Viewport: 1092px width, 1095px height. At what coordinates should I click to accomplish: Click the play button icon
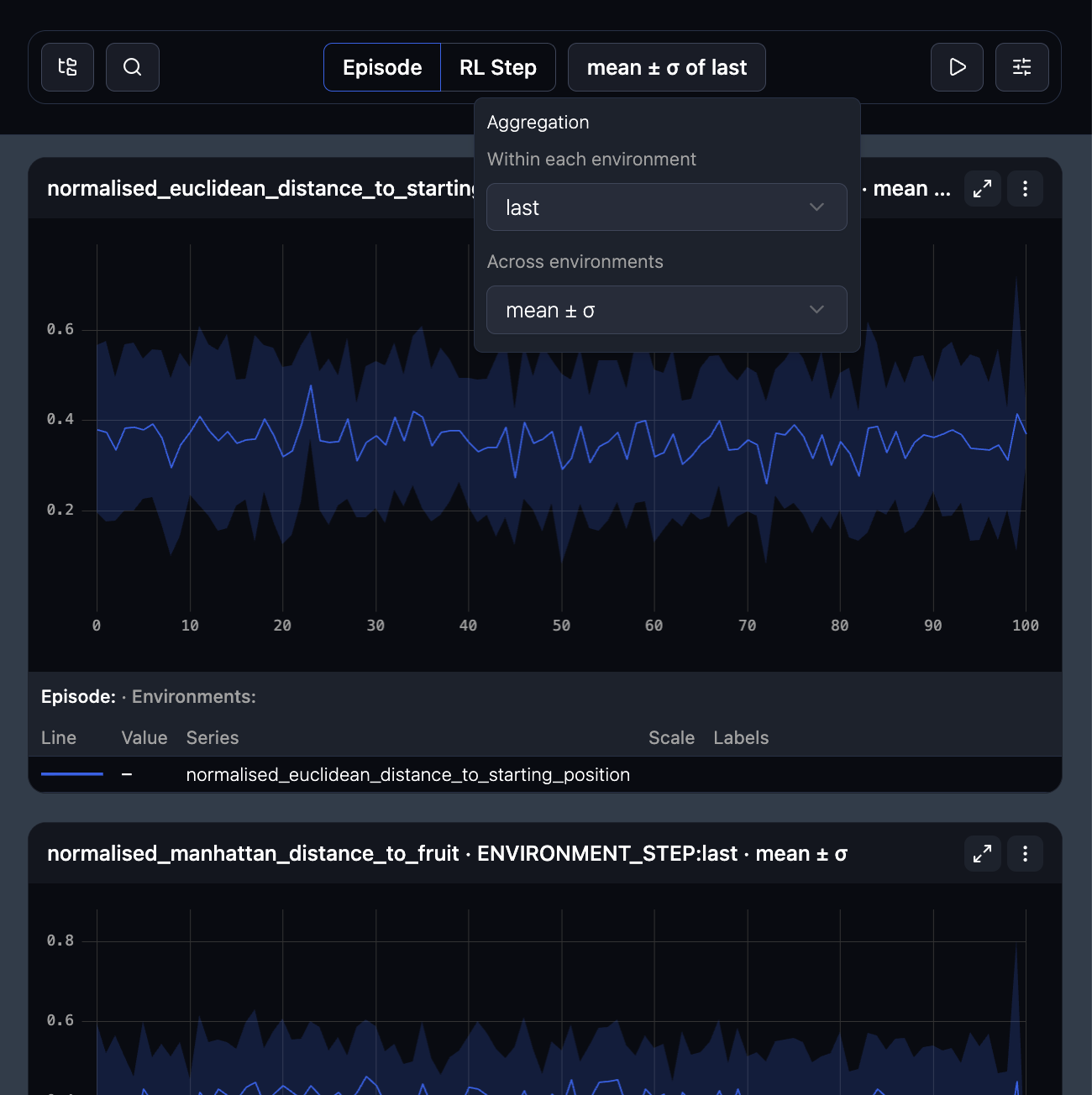pos(957,67)
